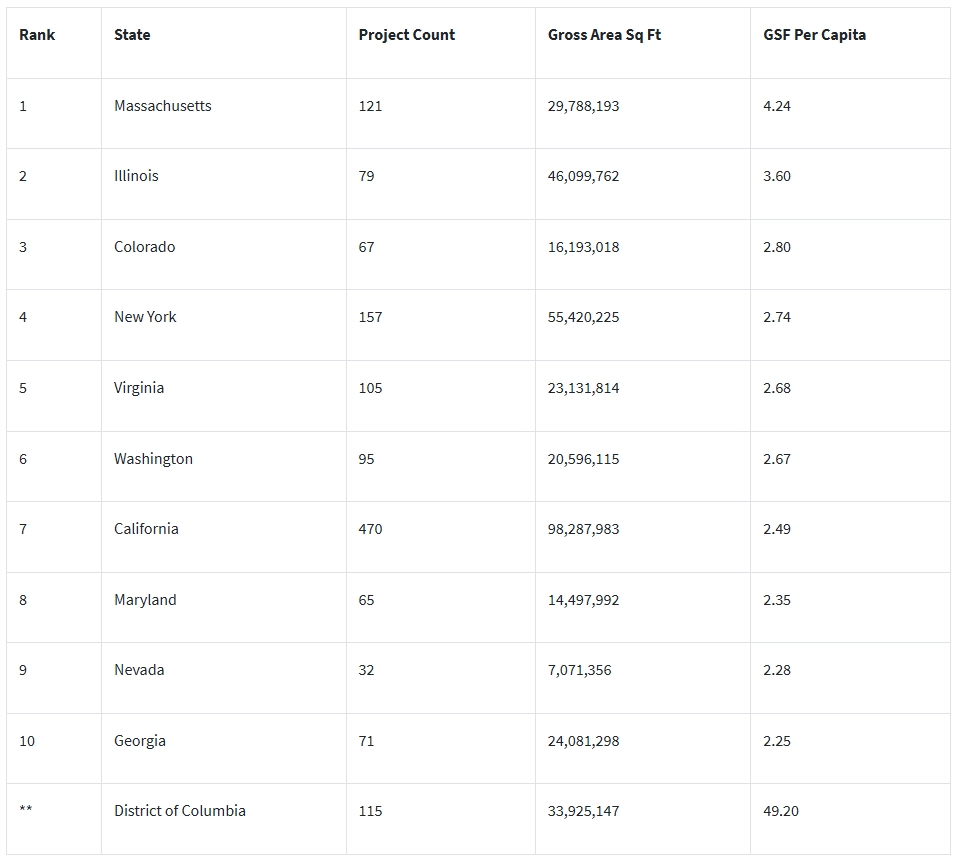Image resolution: width=958 pixels, height=861 pixels.
Task: Click project count 105 for Virginia
Action: (370, 389)
